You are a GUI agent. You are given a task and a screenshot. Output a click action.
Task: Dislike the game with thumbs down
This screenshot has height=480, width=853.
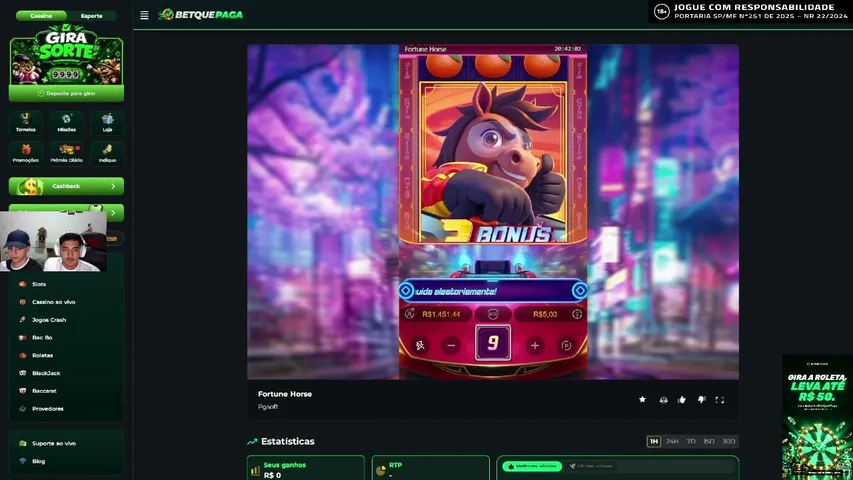(701, 399)
